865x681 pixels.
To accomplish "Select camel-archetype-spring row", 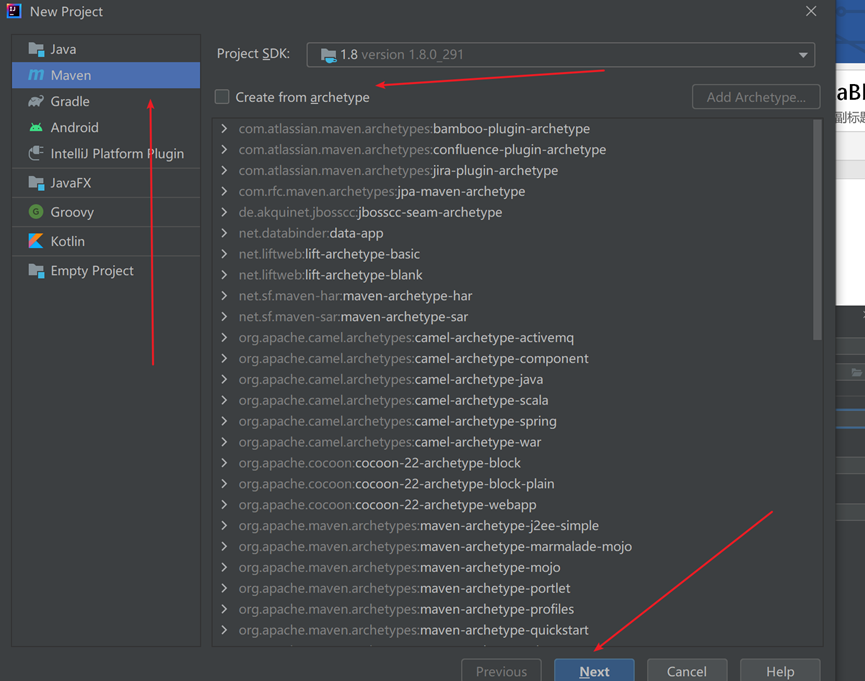I will pyautogui.click(x=513, y=421).
